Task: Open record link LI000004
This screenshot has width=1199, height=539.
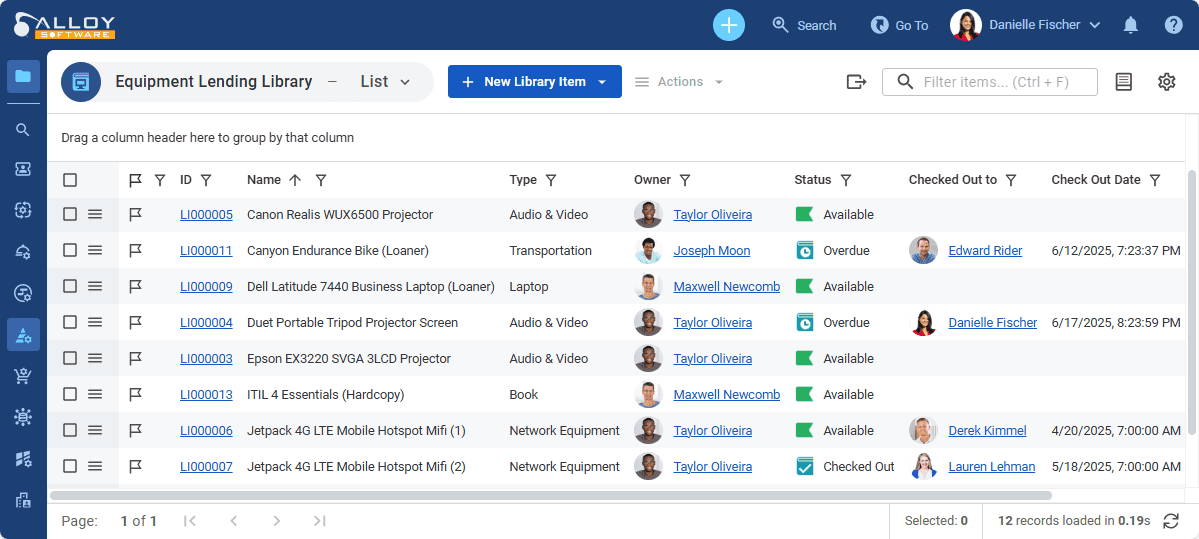Action: (206, 323)
